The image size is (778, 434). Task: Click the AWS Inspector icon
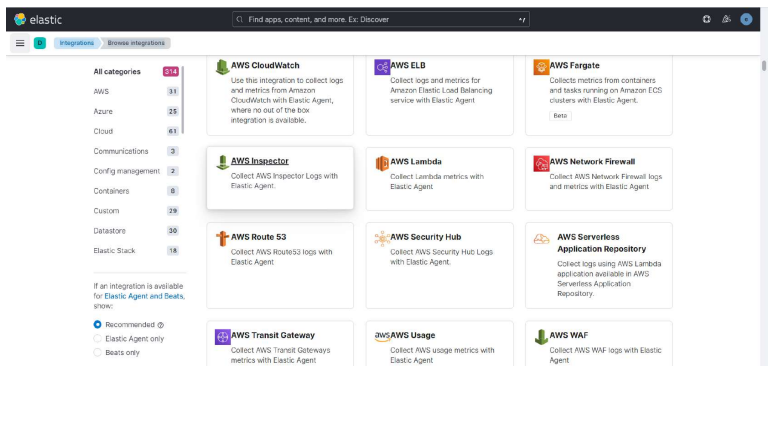222,162
